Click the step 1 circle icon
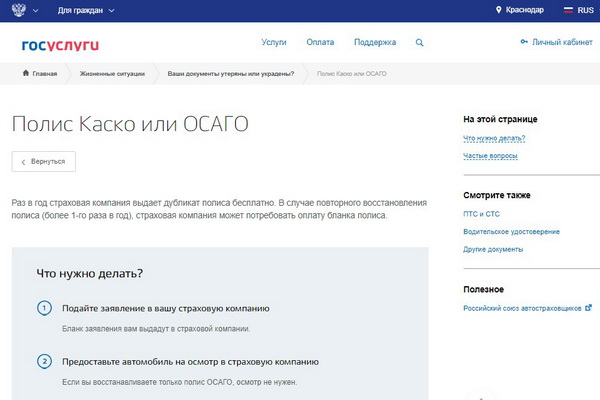 (x=44, y=308)
